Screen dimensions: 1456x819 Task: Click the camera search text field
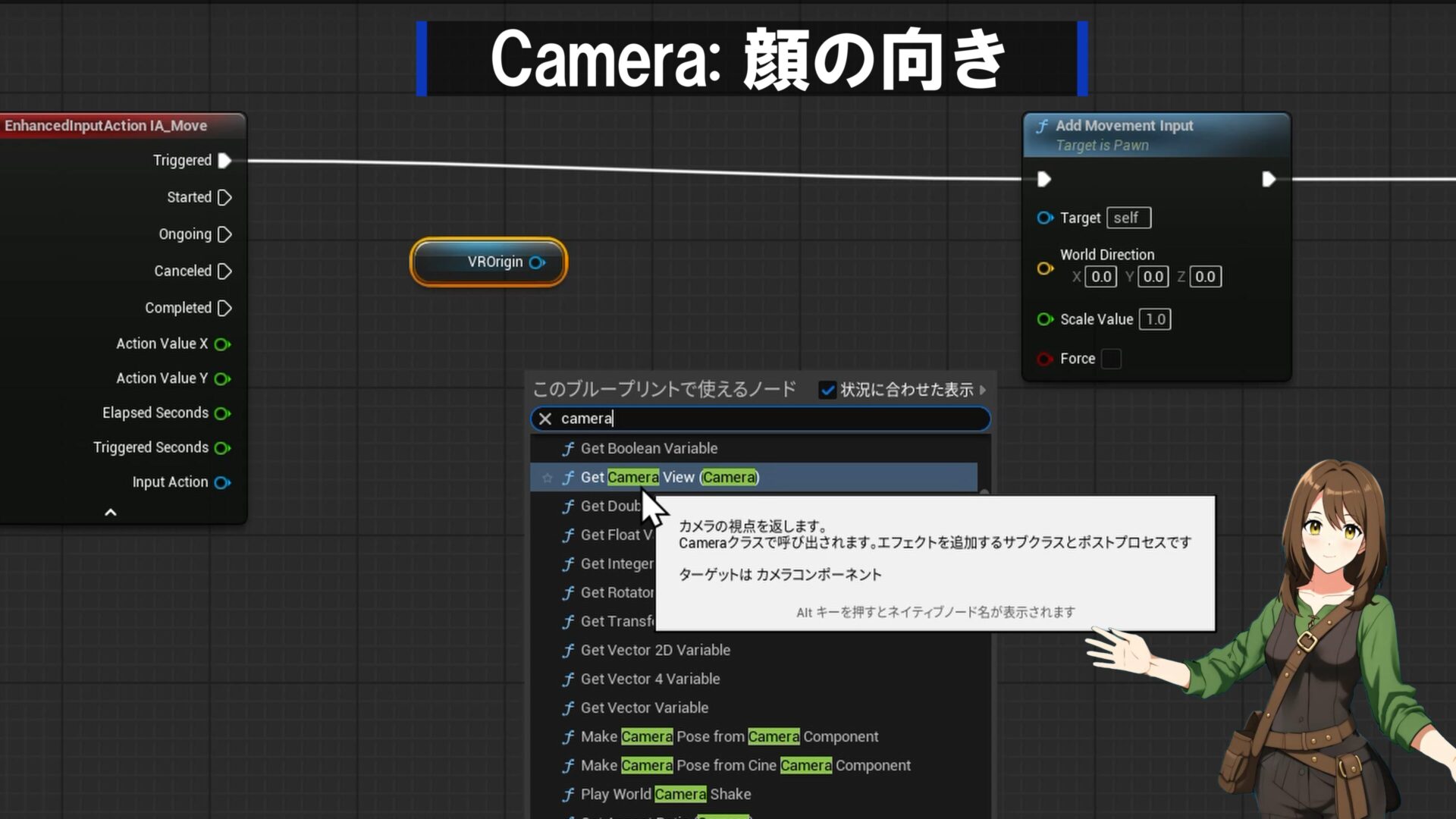(758, 419)
